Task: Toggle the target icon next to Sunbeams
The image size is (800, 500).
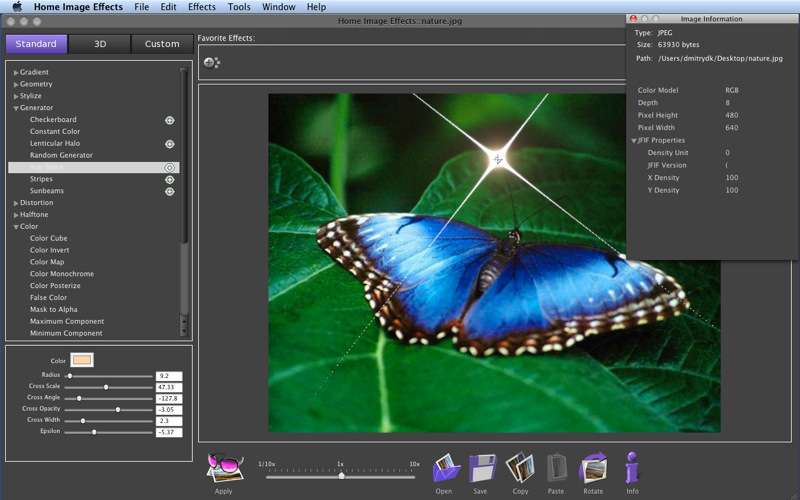Action: pyautogui.click(x=170, y=191)
